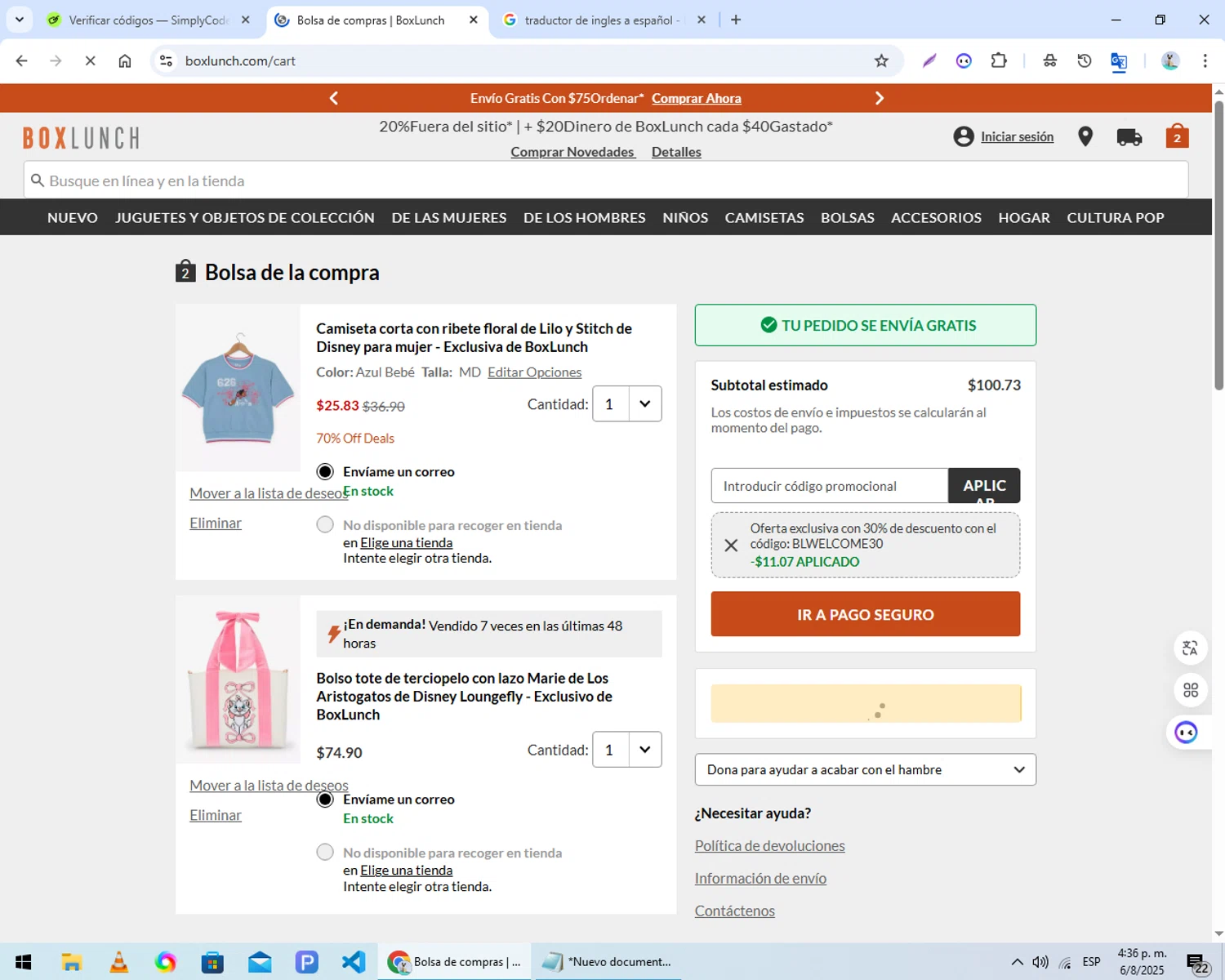Viewport: 1225px width, 980px height.
Task: Click the page vertical scrollbar
Action: point(1218,245)
